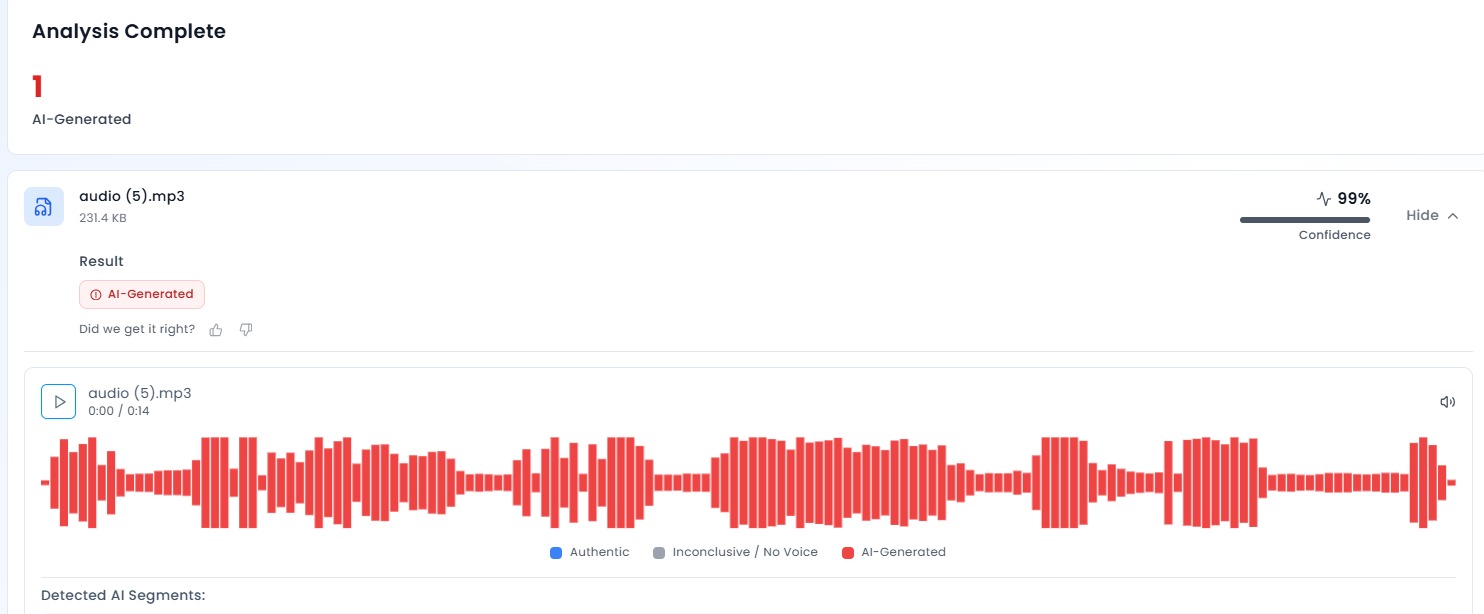Image resolution: width=1484 pixels, height=614 pixels.
Task: Click the confidence progress bar
Action: [x=1305, y=220]
